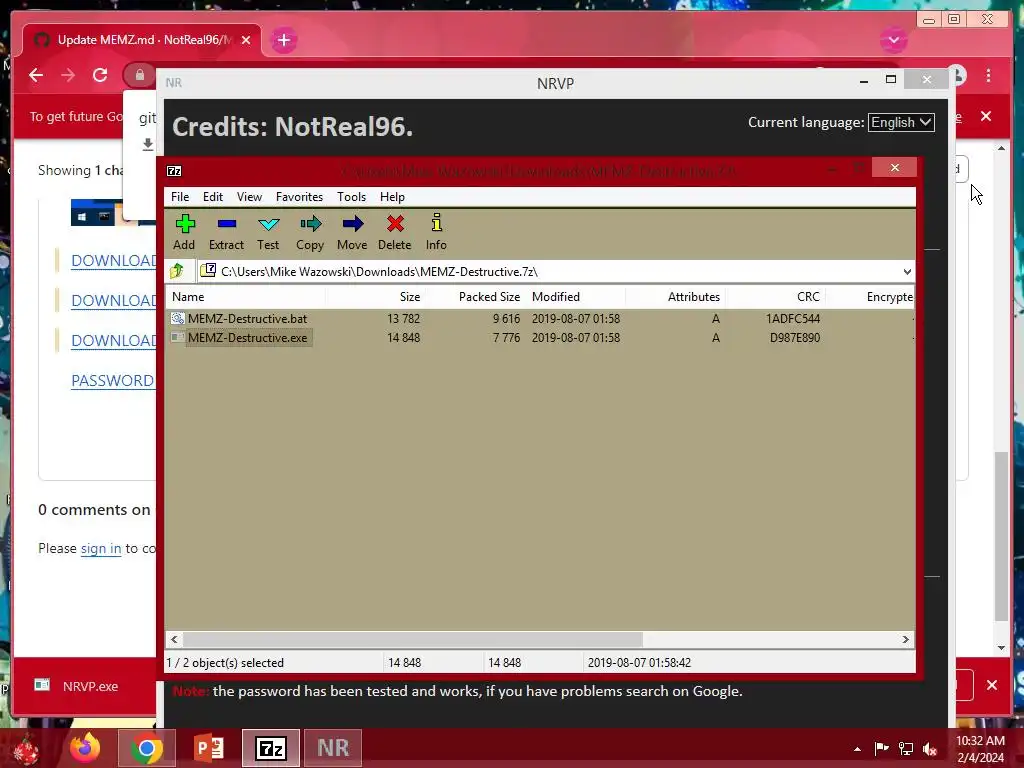Viewport: 1024px width, 768px height.
Task: Click Firefox in the taskbar
Action: point(85,748)
